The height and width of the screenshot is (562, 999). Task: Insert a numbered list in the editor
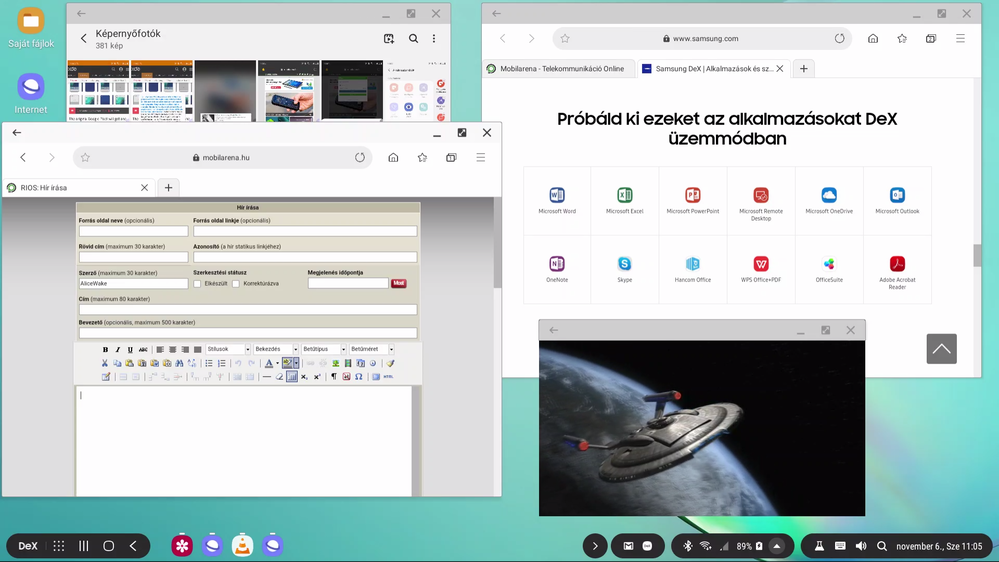coord(222,363)
